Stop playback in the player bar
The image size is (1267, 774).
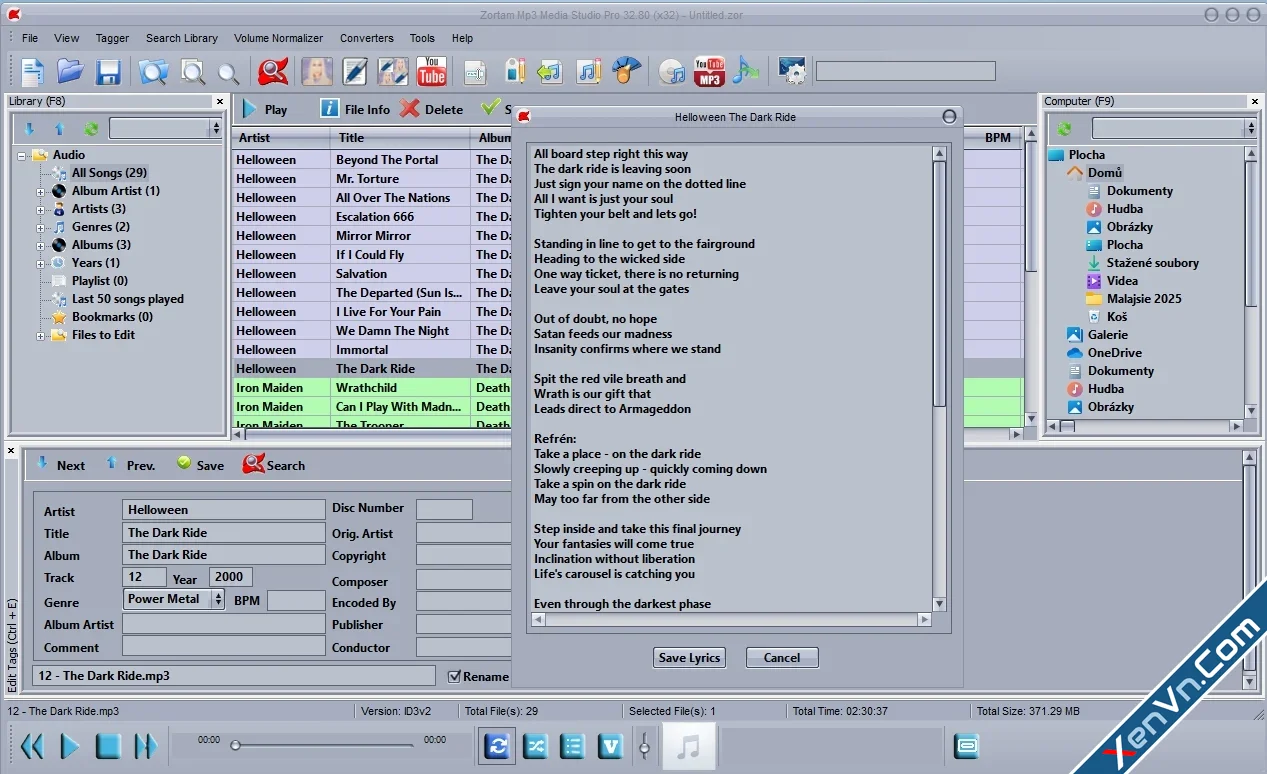tap(108, 746)
